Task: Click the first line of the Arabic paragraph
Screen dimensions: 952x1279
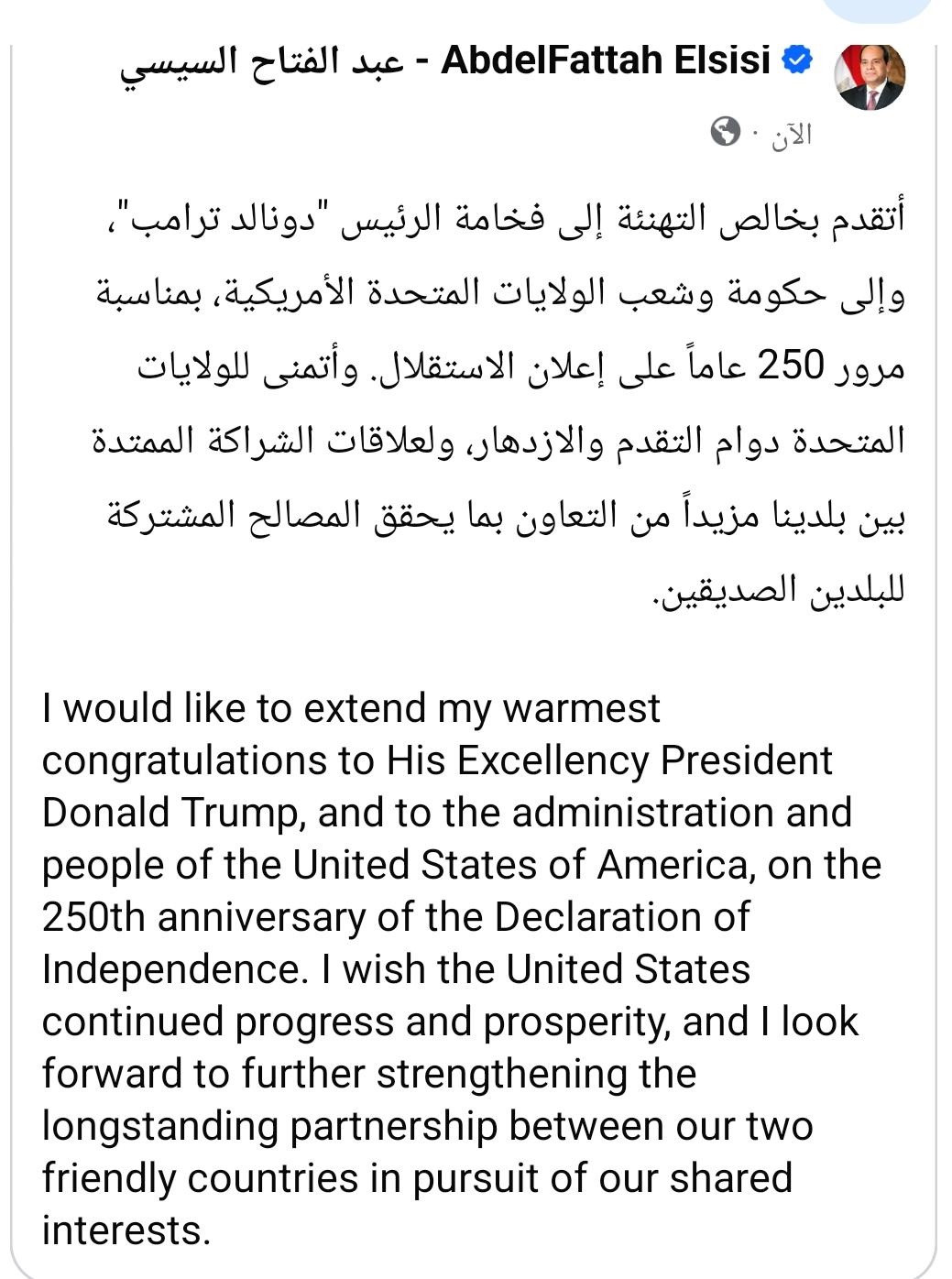Action: click(503, 220)
